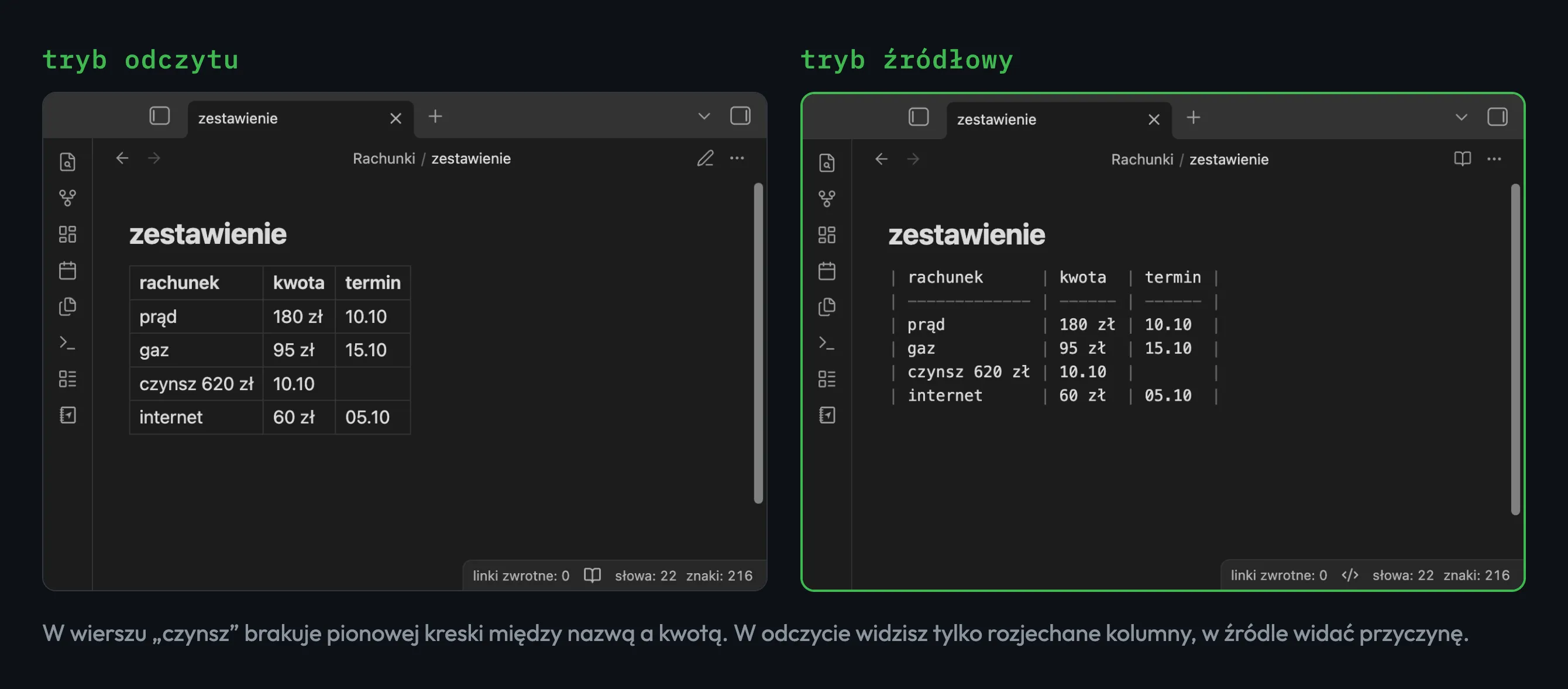Open tab list chevron in reading-mode window
Image resolution: width=1568 pixels, height=689 pixels.
[x=704, y=116]
